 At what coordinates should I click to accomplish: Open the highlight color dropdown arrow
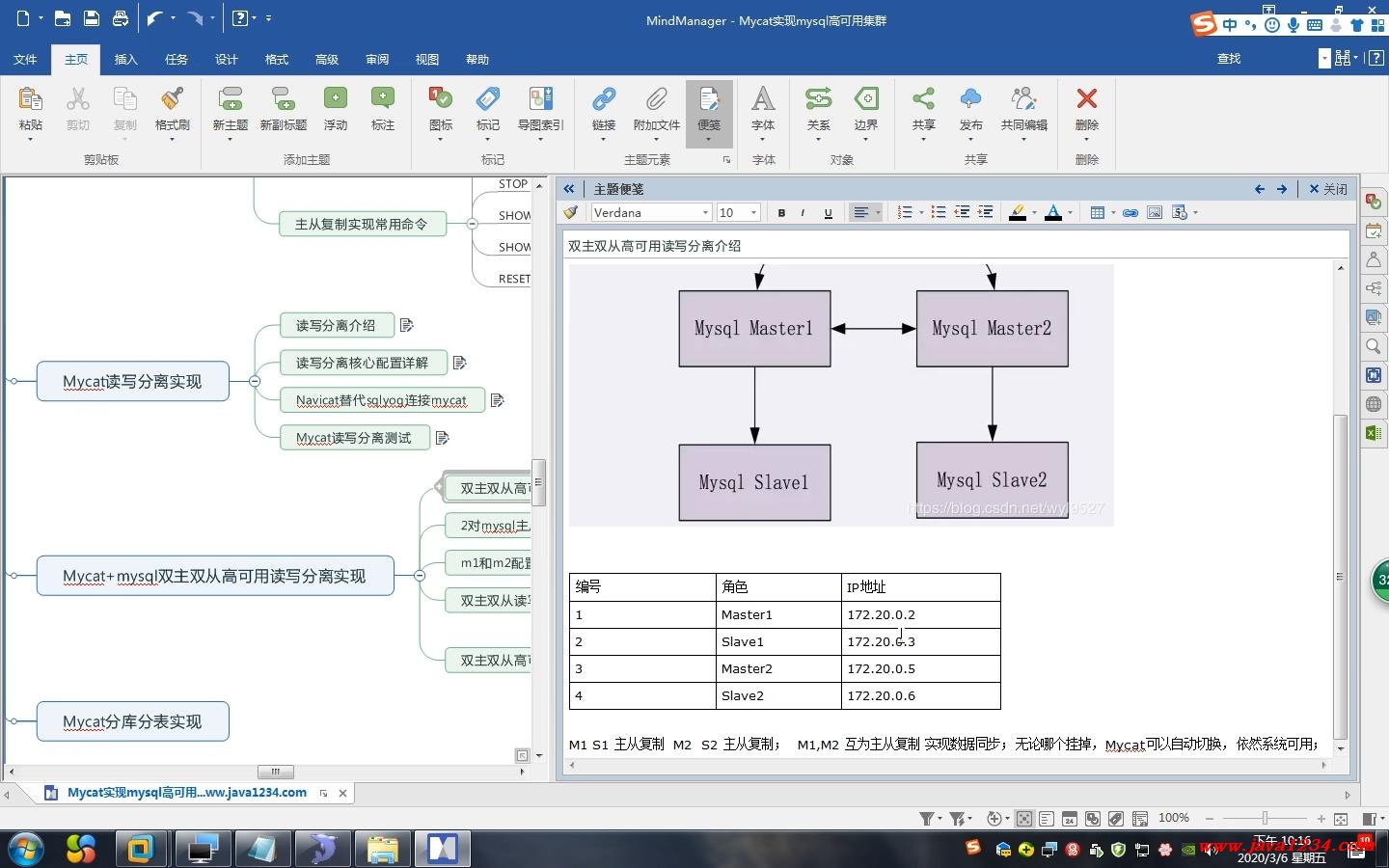[1034, 213]
